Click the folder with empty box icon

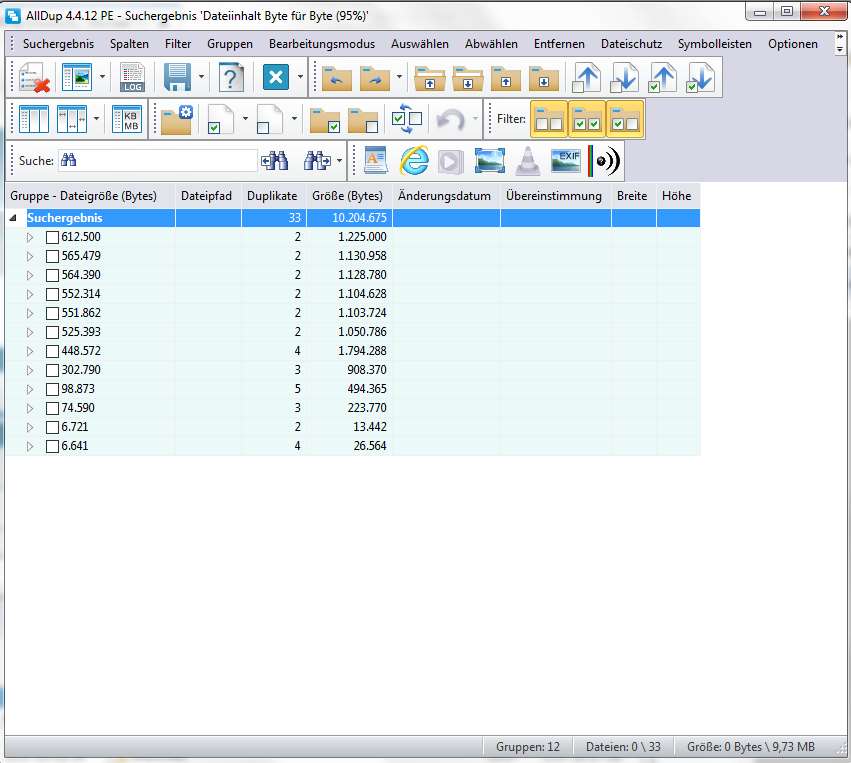click(363, 120)
